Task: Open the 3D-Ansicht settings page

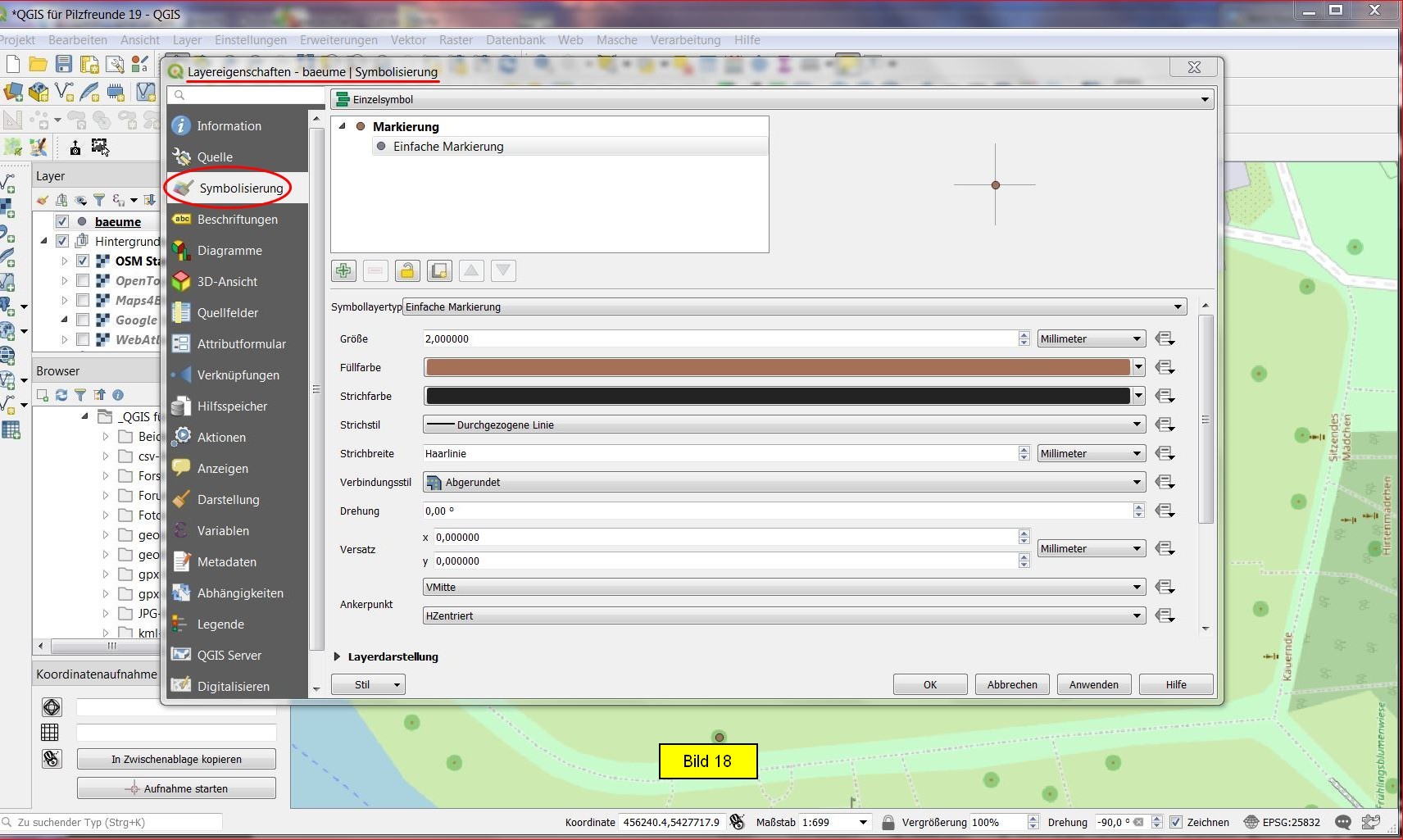Action: click(x=227, y=282)
